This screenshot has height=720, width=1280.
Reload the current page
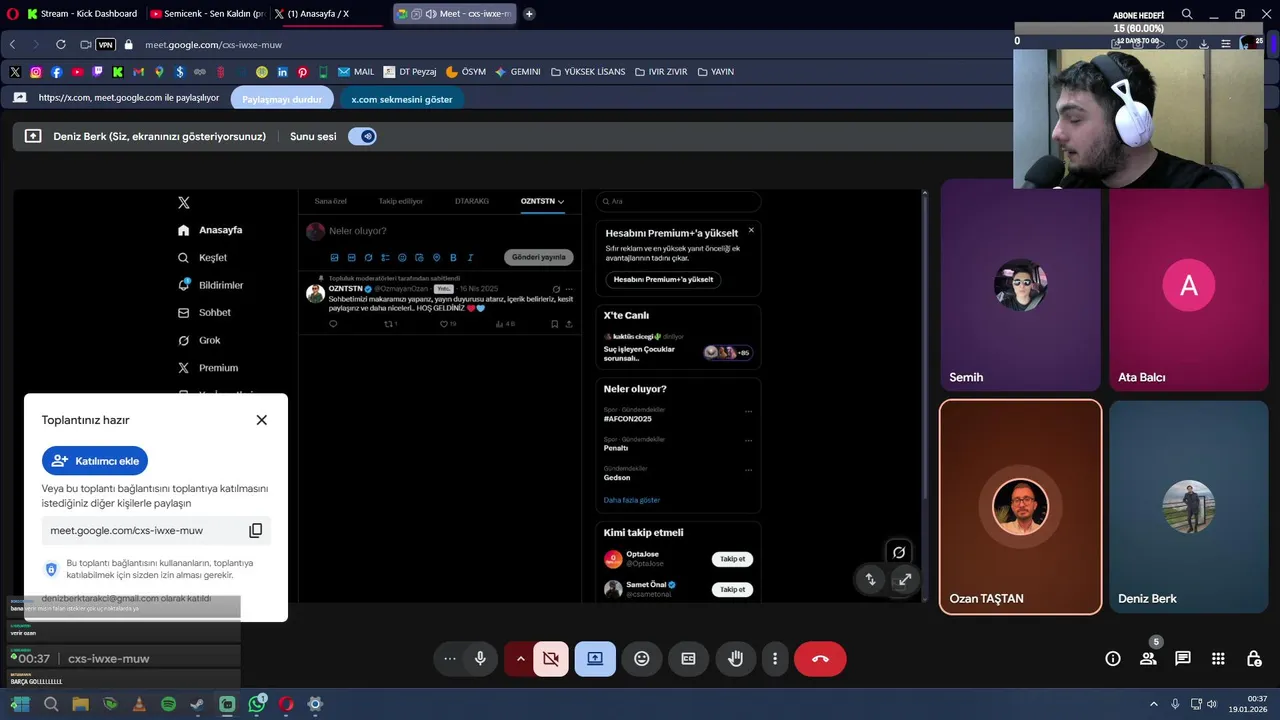60,45
